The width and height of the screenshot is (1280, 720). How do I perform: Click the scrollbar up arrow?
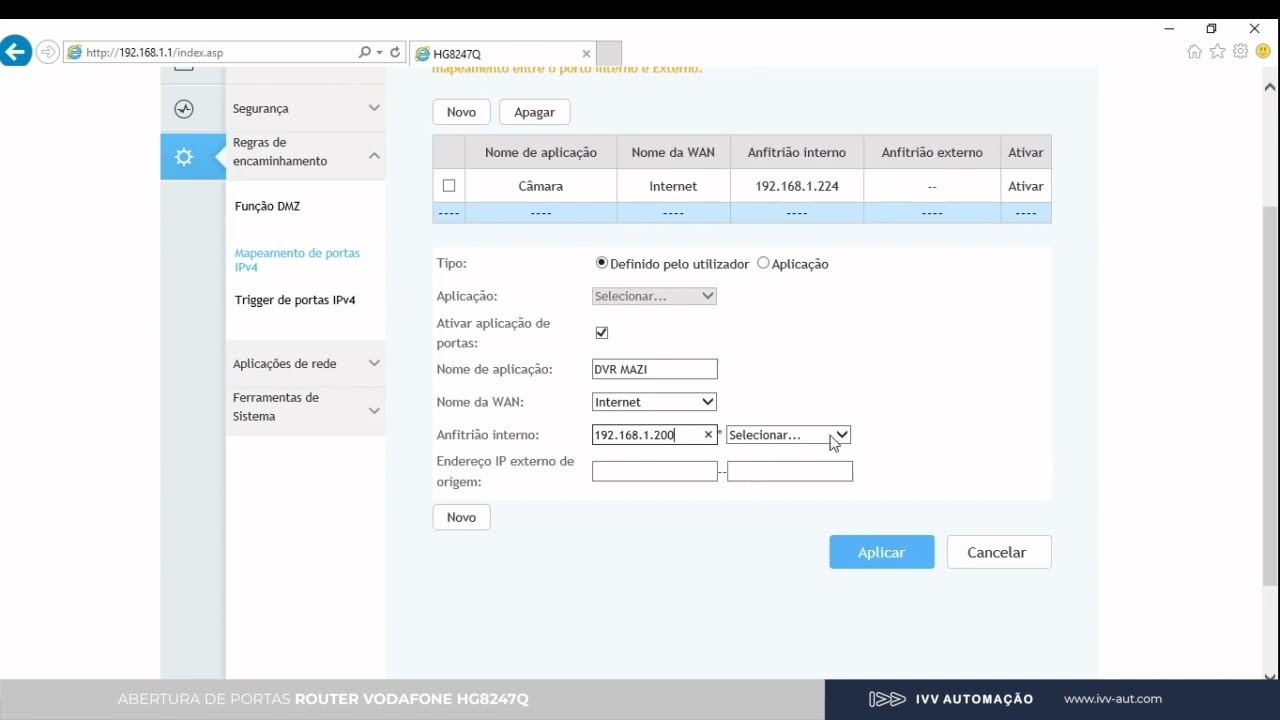click(1270, 87)
